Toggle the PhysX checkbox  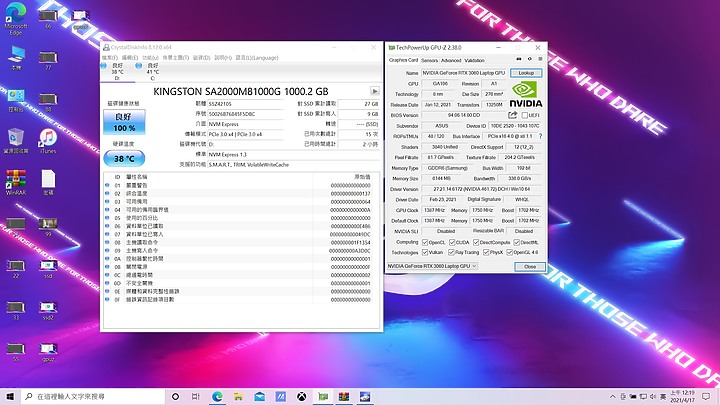(x=486, y=253)
